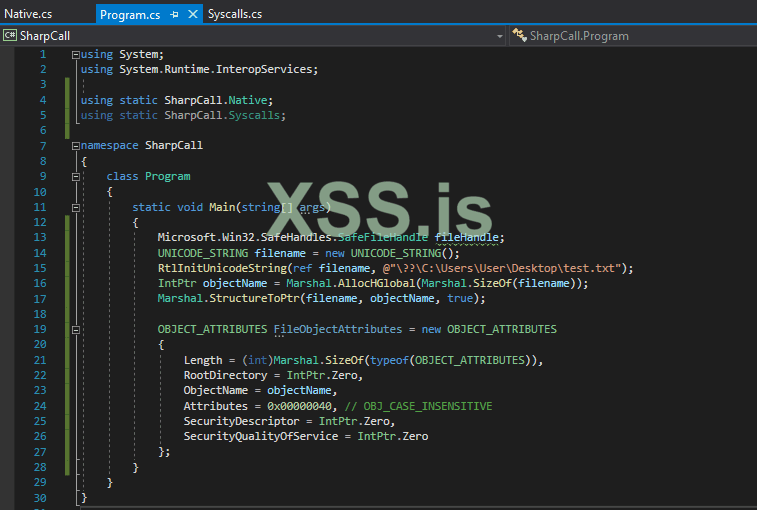Click the FileObjectAttributes variable name
The image size is (757, 510).
tap(338, 329)
